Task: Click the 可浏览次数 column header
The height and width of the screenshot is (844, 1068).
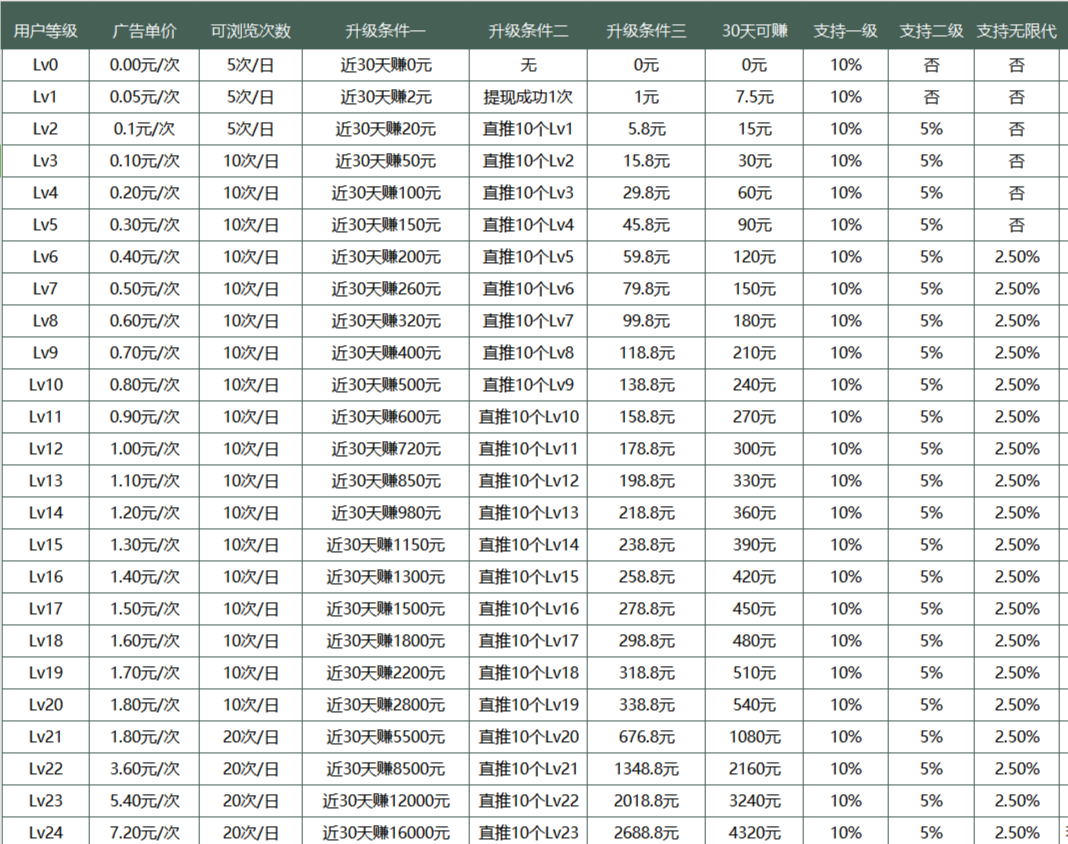Action: (250, 31)
